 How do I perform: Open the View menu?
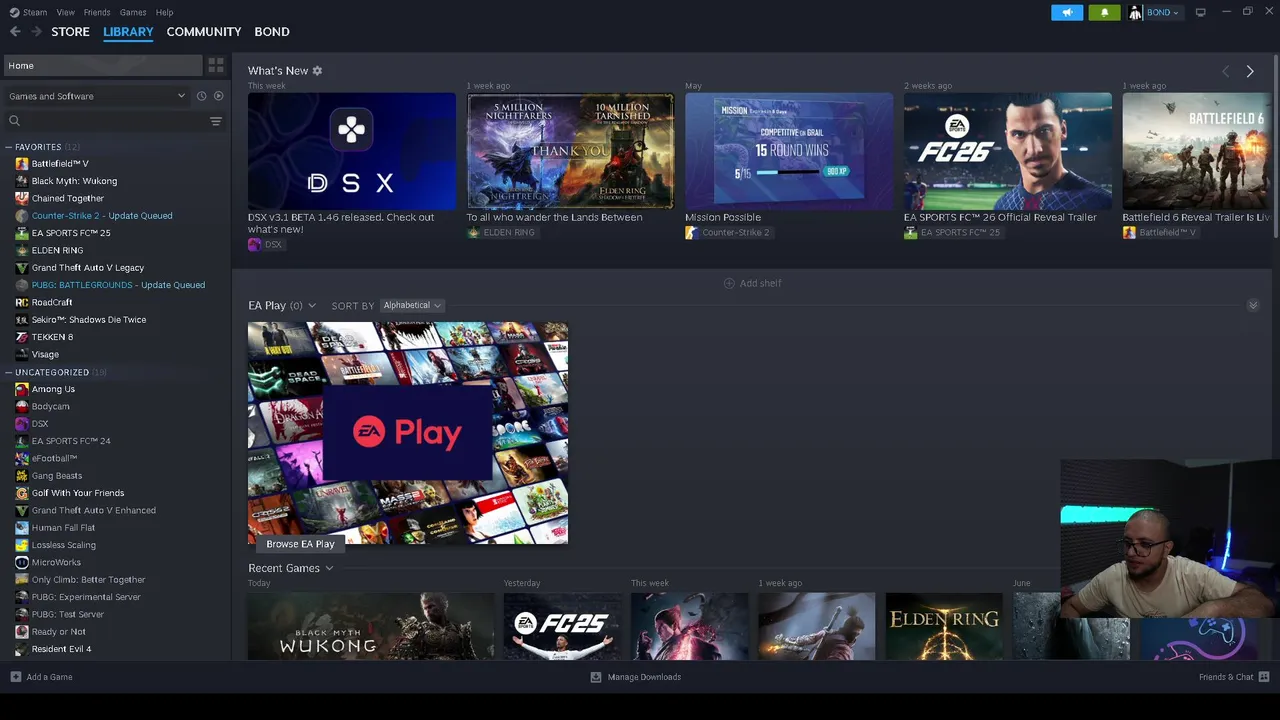click(x=66, y=12)
